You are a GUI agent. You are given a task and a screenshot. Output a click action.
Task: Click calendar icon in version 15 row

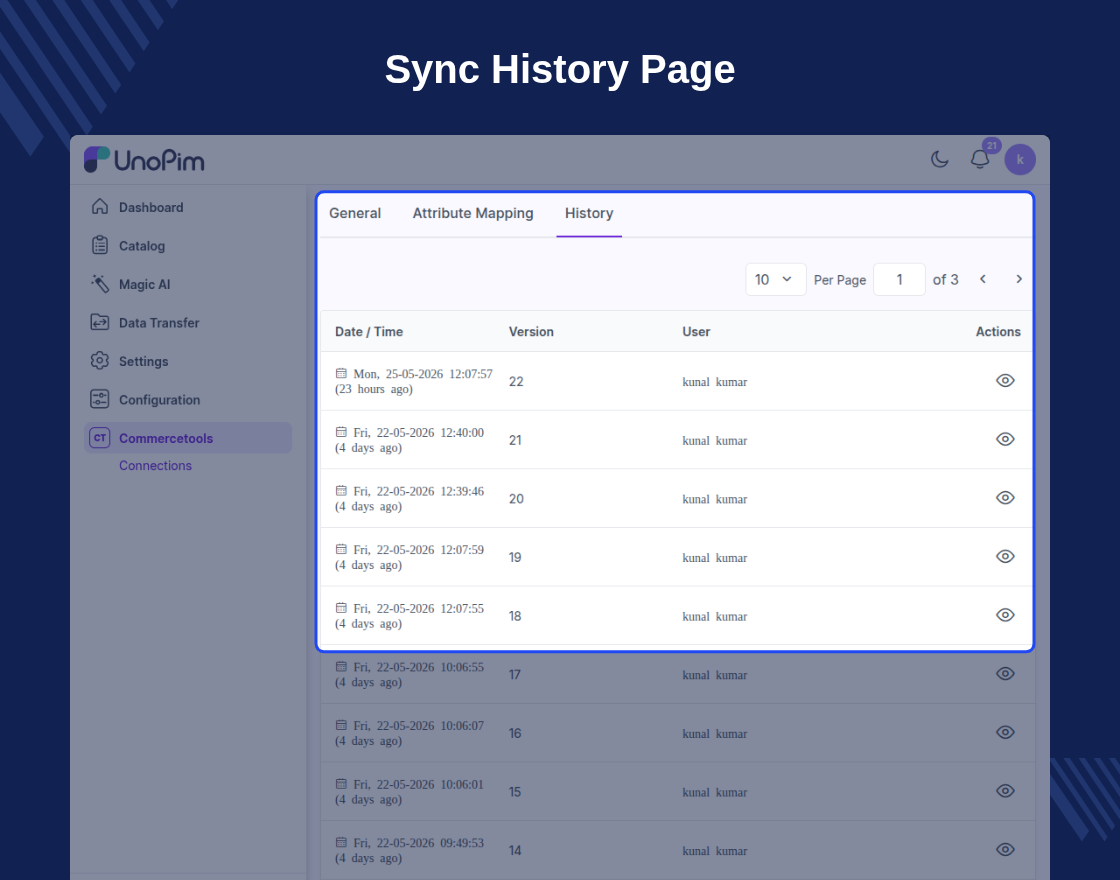click(x=341, y=783)
